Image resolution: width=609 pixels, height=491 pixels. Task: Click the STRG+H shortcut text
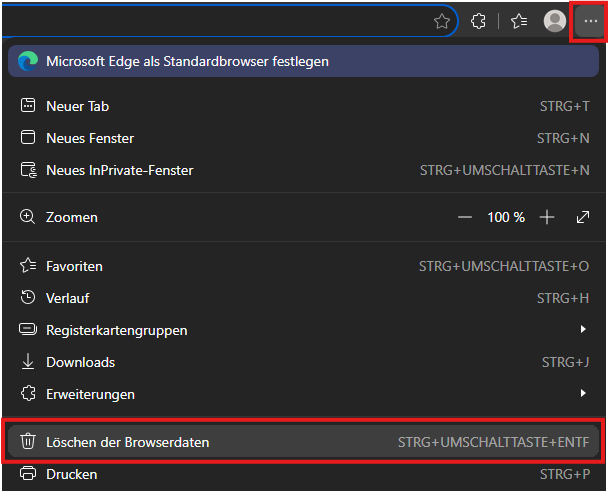click(x=563, y=298)
